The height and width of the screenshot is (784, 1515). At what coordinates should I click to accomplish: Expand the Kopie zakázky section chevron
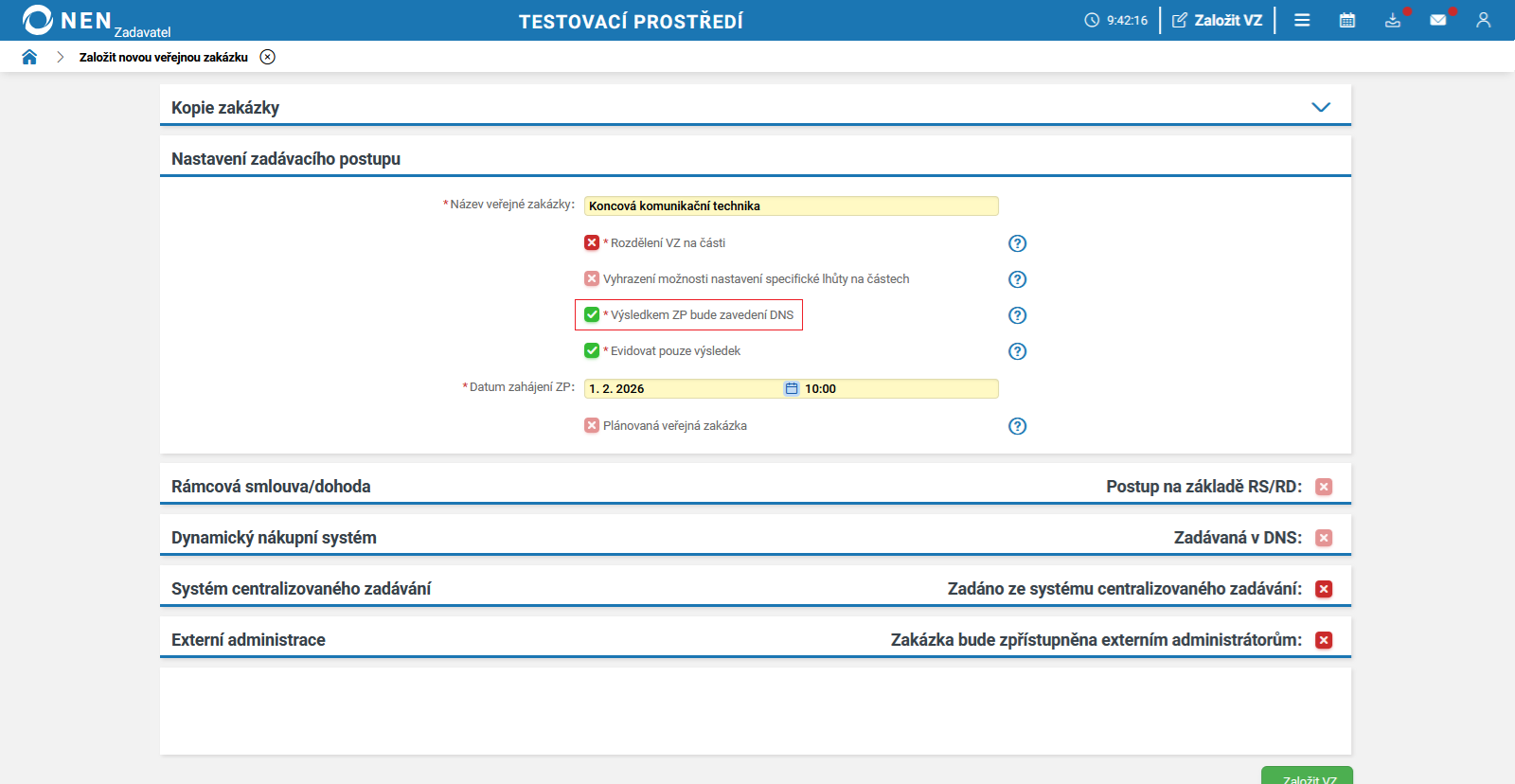click(x=1321, y=107)
